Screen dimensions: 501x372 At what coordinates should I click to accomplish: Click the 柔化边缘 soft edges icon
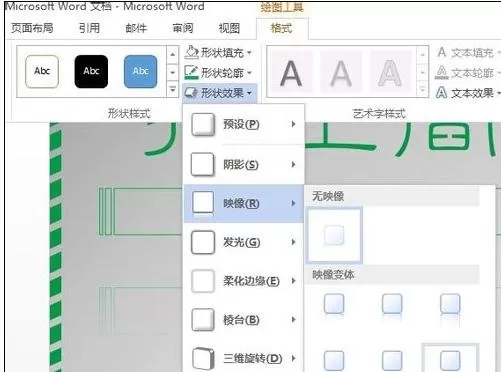click(x=203, y=281)
